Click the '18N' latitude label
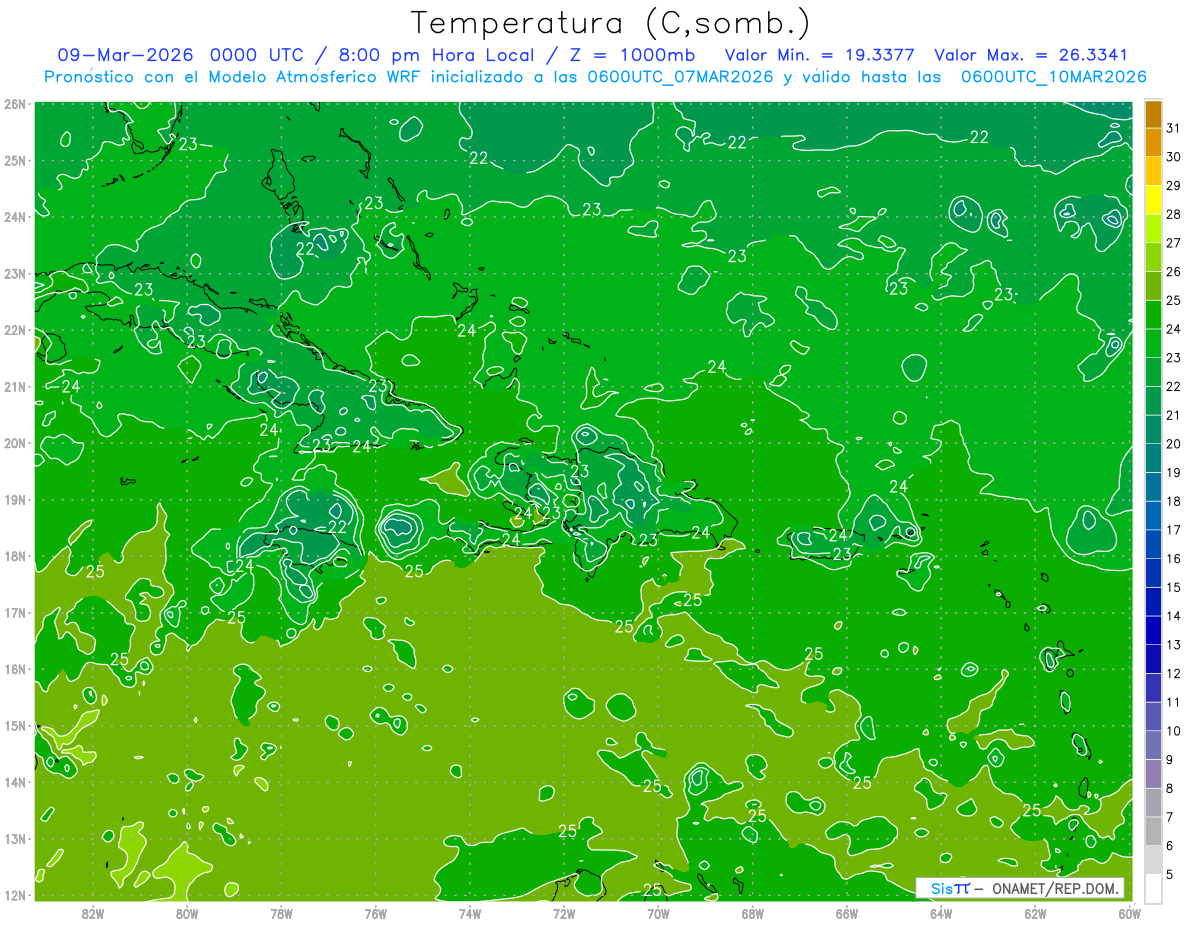This screenshot has width=1200, height=927. pos(15,556)
